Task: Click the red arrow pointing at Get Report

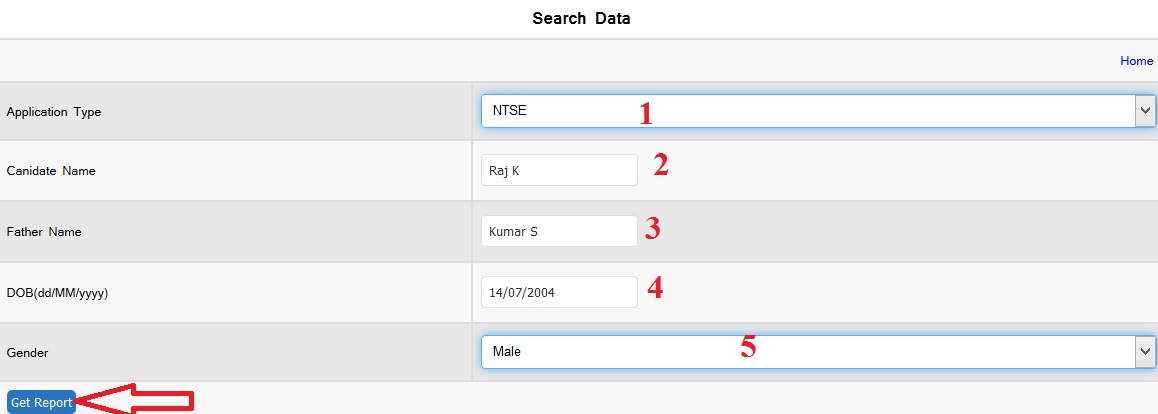Action: (x=135, y=402)
